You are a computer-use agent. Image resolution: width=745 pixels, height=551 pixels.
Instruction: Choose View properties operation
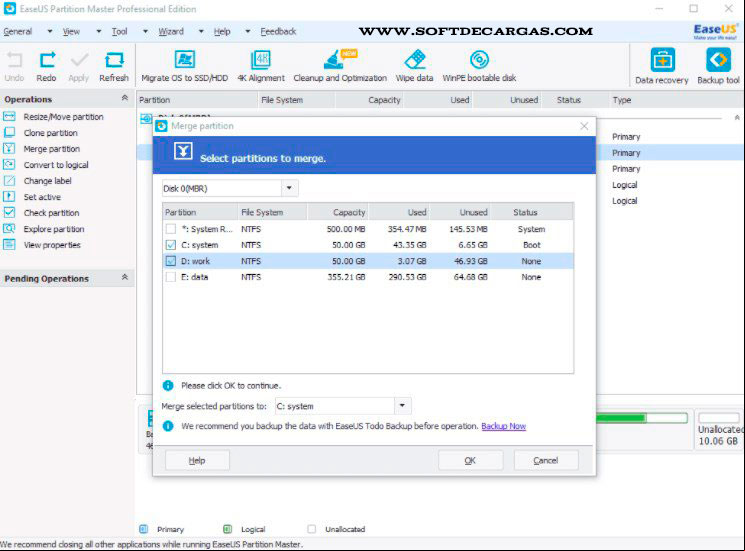click(52, 245)
